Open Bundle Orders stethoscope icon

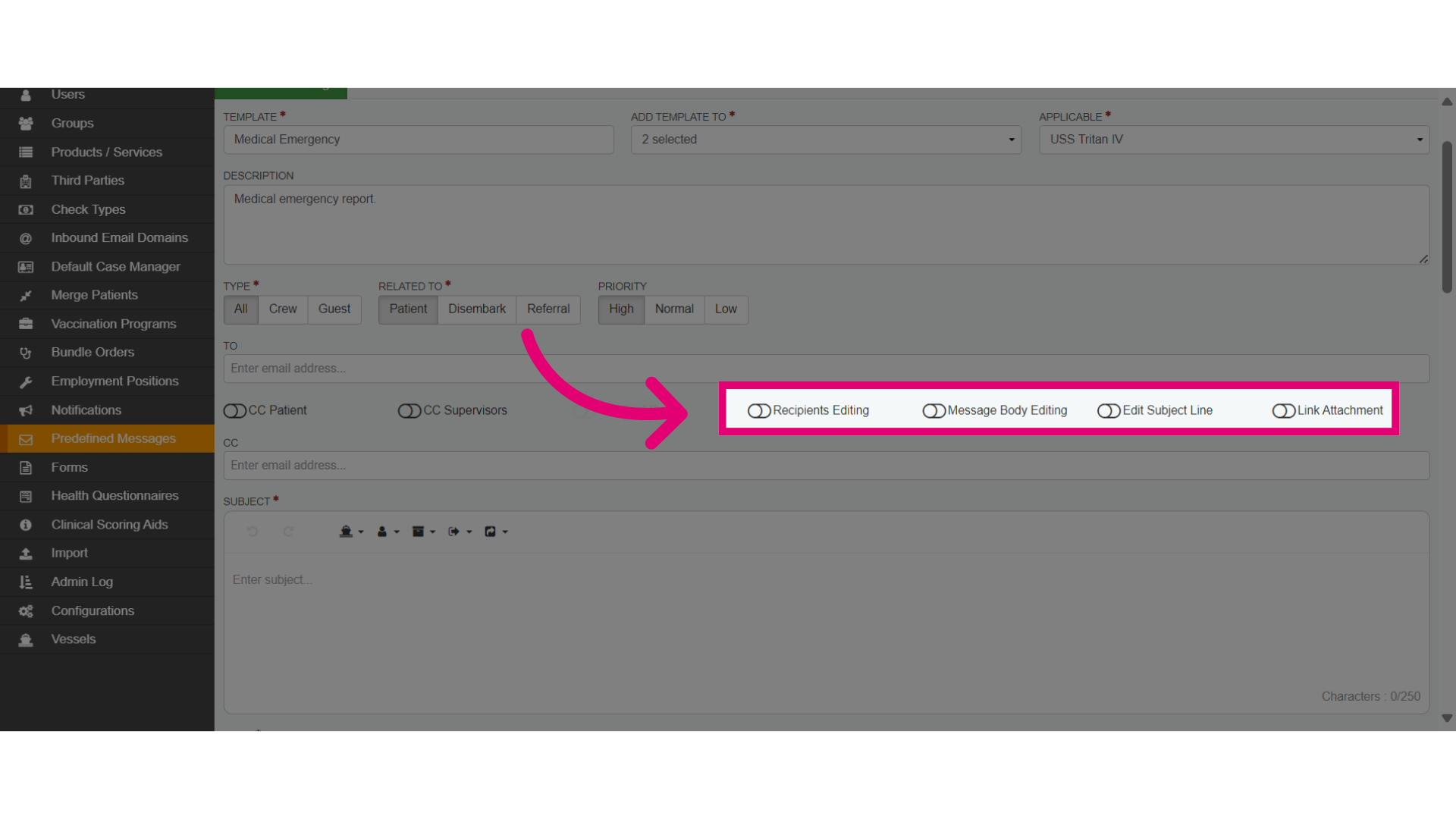(26, 353)
